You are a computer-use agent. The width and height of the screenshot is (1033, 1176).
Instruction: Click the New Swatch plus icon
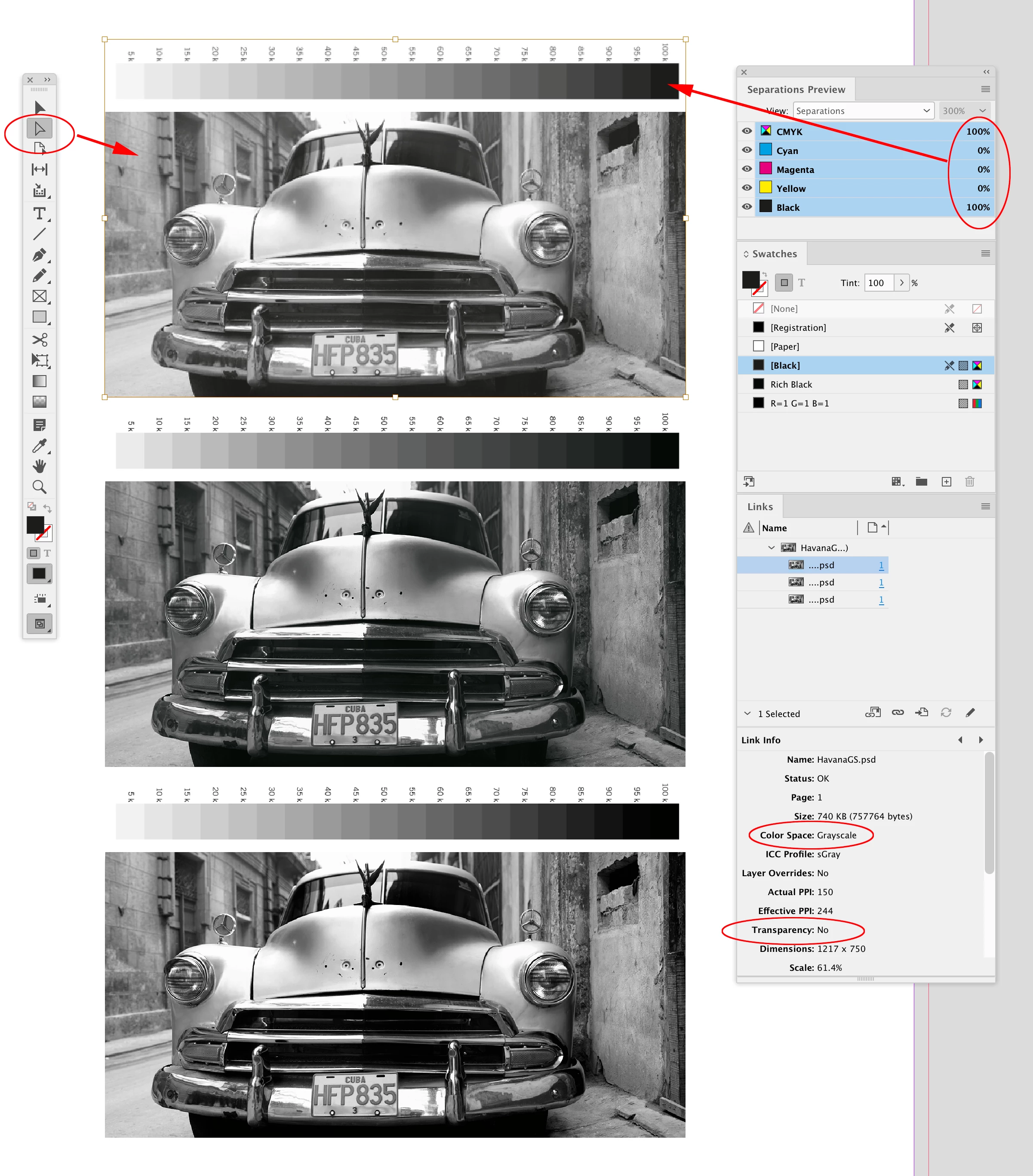tap(946, 482)
